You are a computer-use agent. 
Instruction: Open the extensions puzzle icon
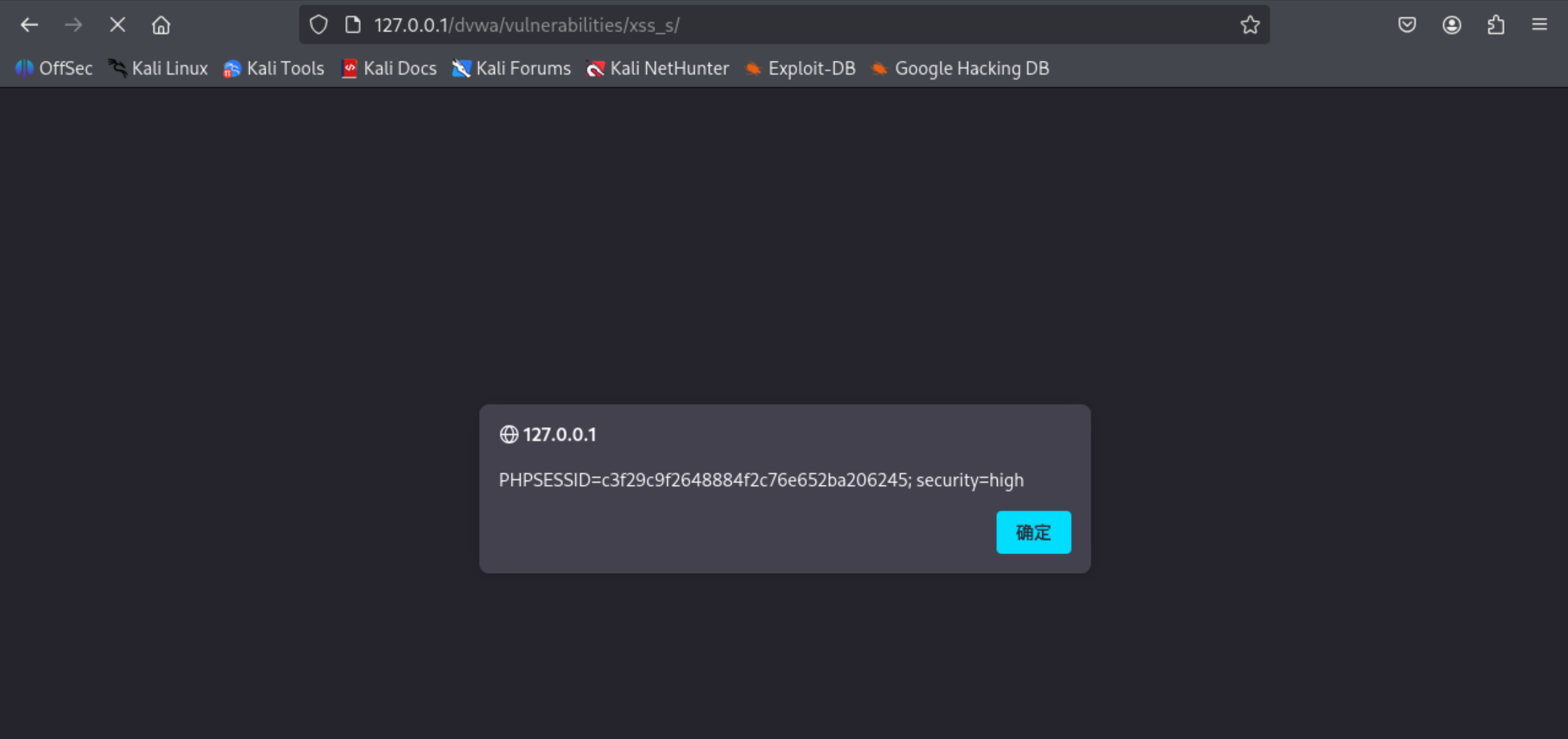point(1495,25)
